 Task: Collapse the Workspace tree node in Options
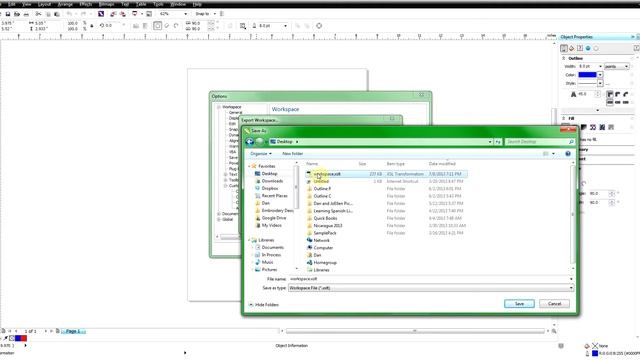[219, 107]
